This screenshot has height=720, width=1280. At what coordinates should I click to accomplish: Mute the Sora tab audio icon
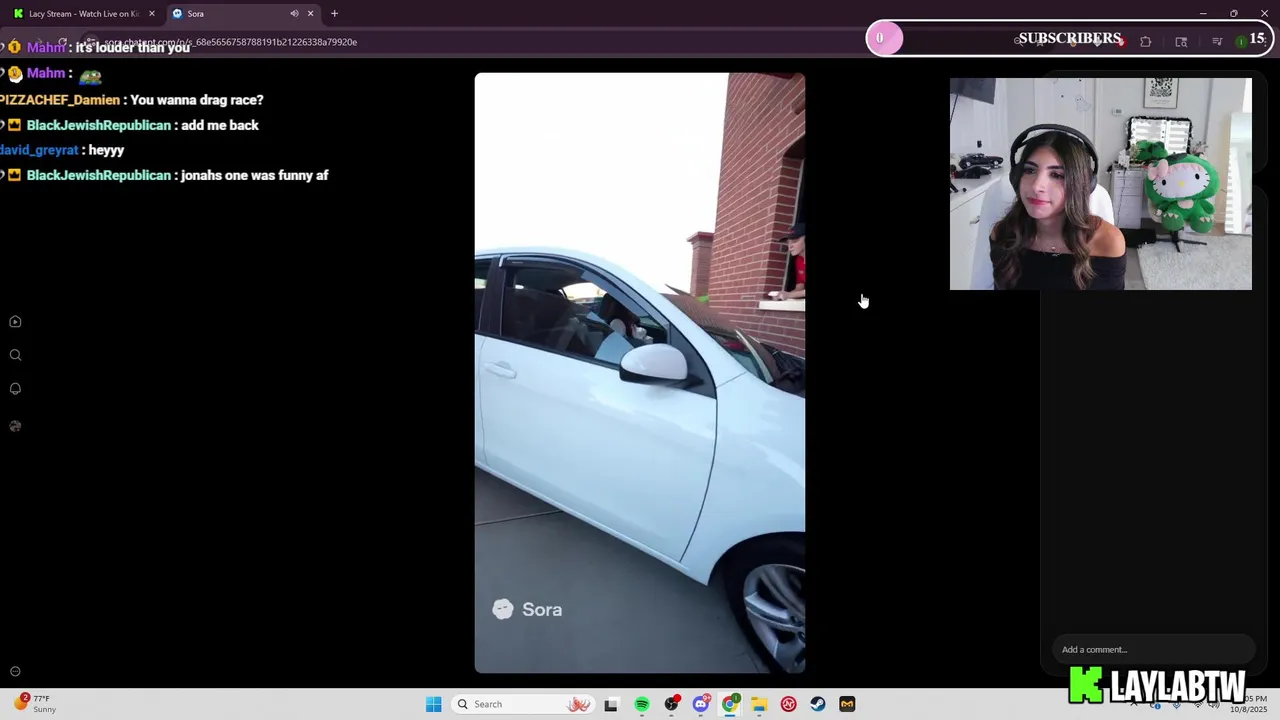click(x=294, y=14)
